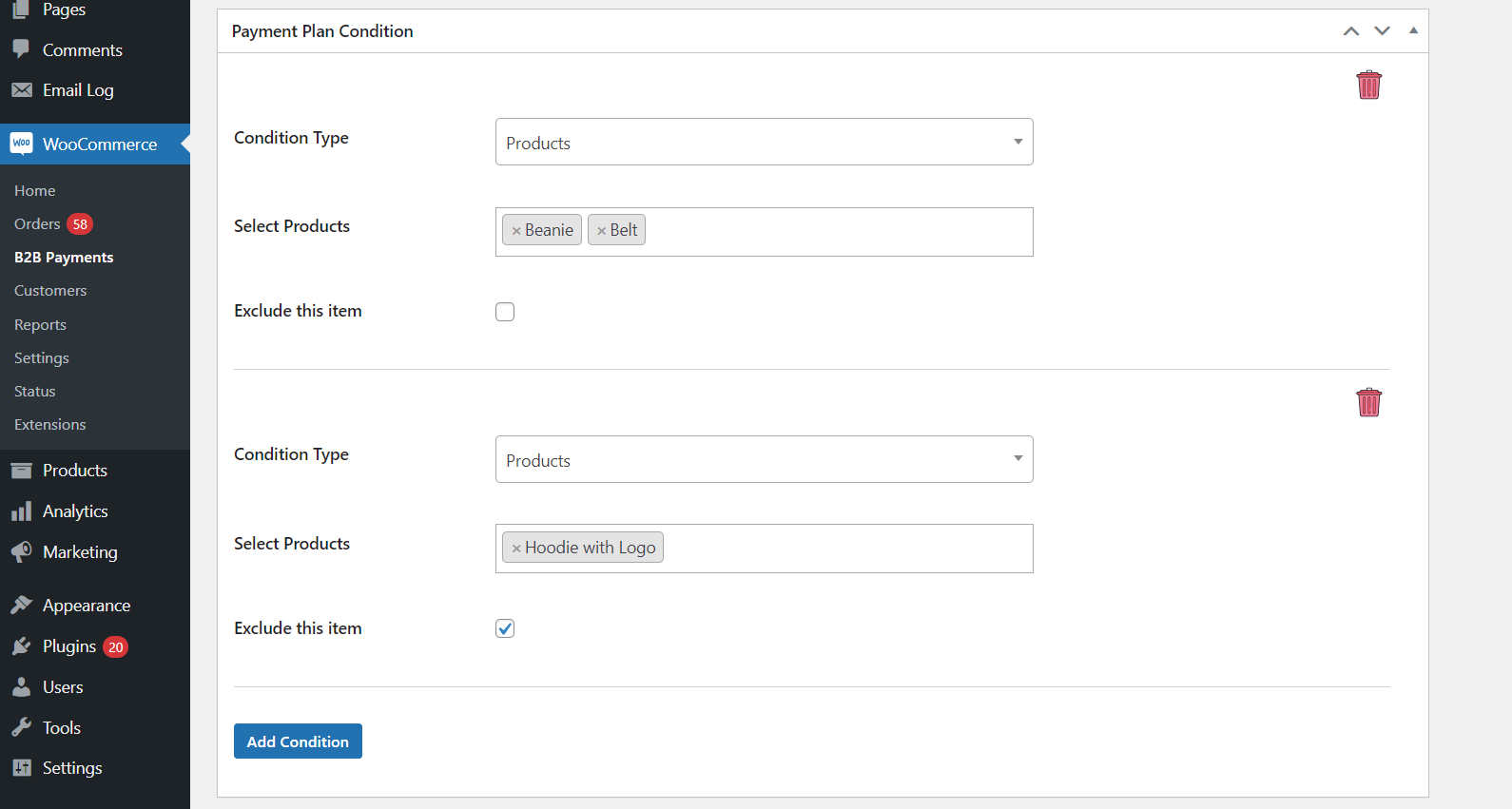Viewport: 1512px width, 809px height.
Task: Uncheck Exclude this item for Hoodie condition
Action: [505, 628]
